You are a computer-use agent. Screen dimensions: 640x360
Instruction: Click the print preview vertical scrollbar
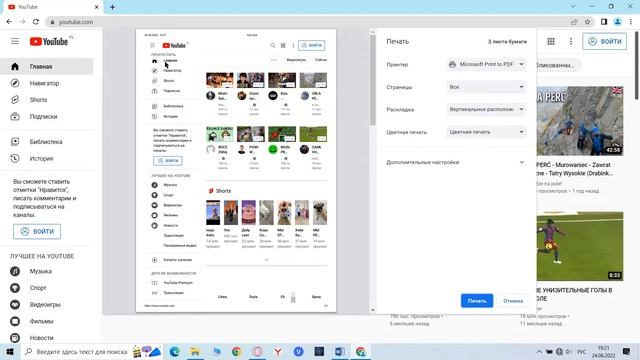(372, 80)
